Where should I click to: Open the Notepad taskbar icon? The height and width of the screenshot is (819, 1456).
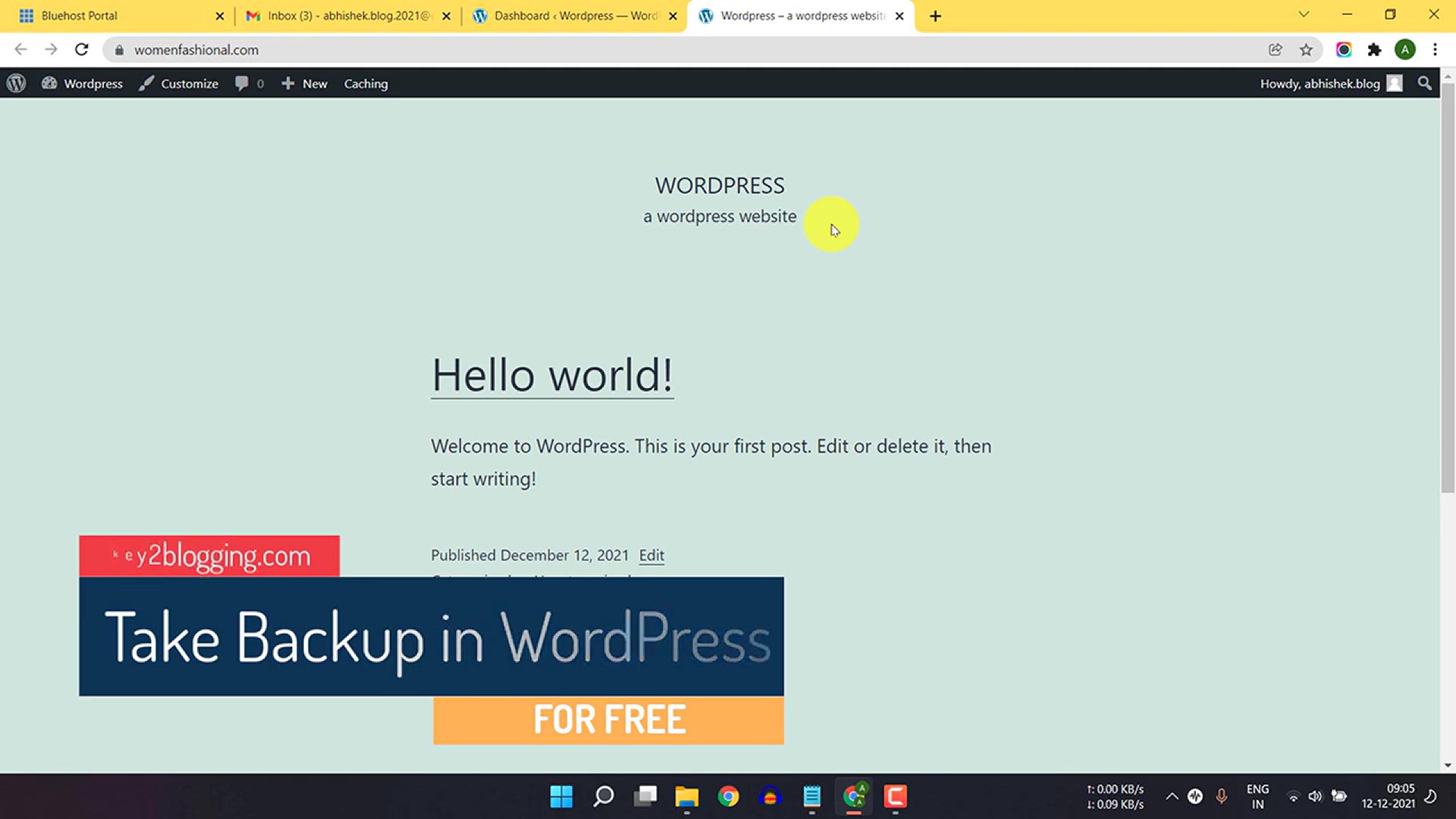point(812,796)
